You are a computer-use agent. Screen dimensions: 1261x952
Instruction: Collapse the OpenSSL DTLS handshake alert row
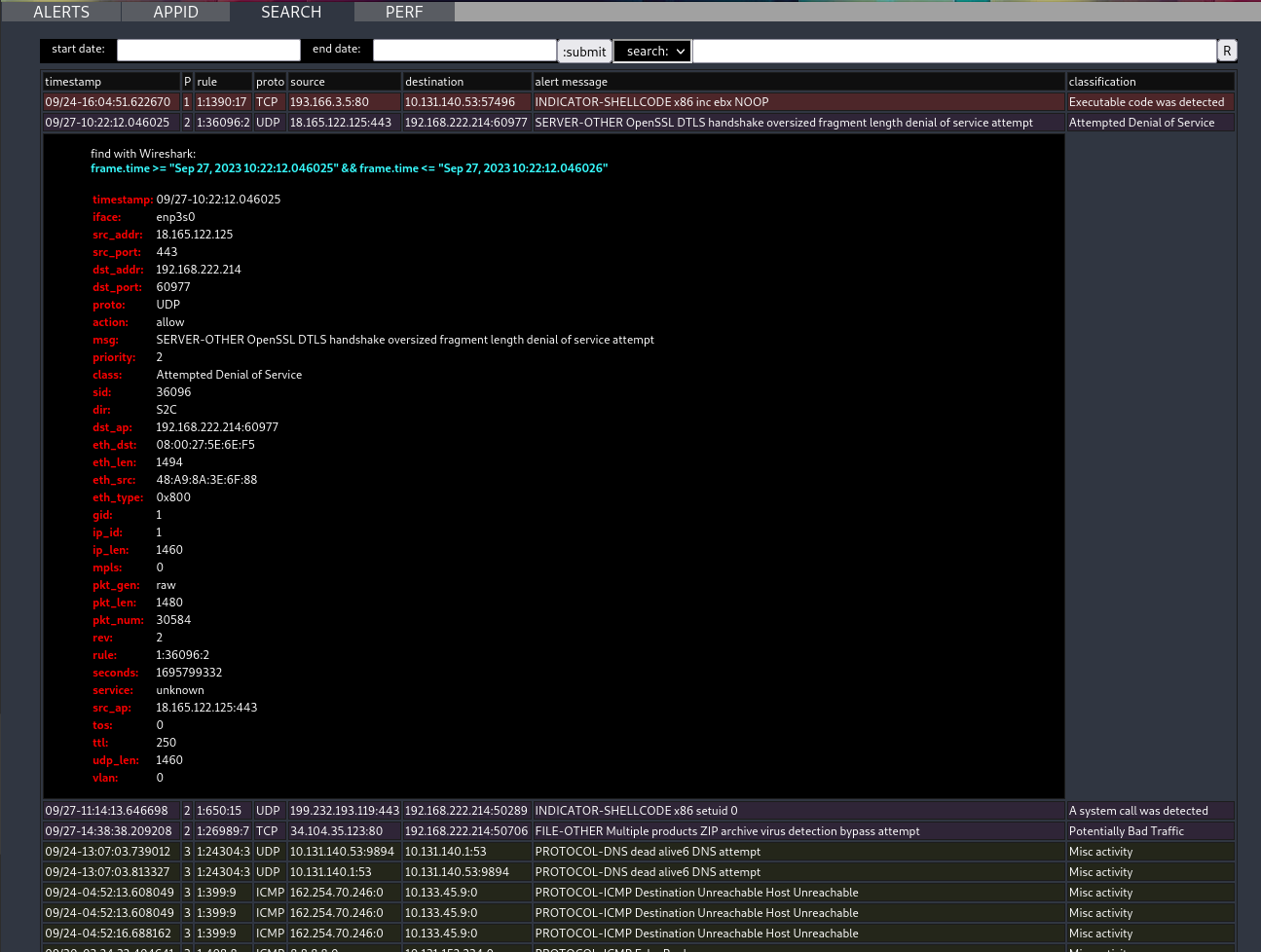click(x=639, y=123)
